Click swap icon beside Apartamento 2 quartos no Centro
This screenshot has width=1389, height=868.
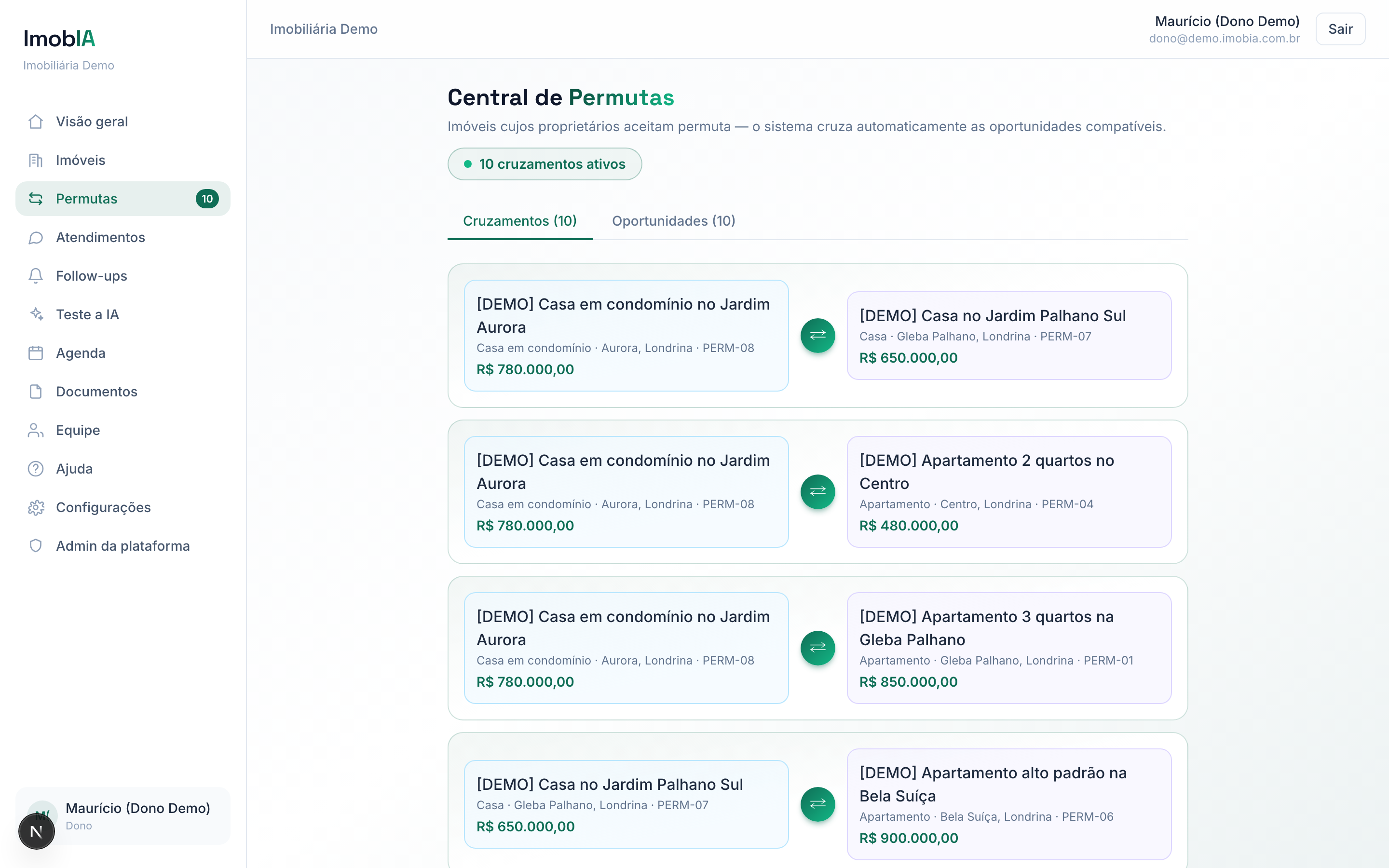(817, 491)
